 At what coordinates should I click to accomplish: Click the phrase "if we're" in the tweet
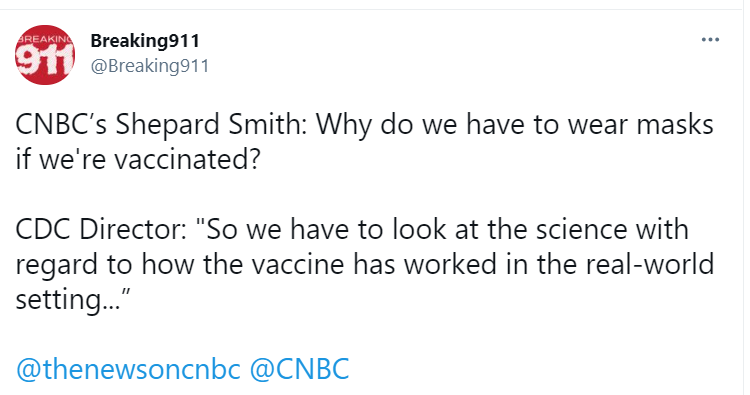pos(61,159)
